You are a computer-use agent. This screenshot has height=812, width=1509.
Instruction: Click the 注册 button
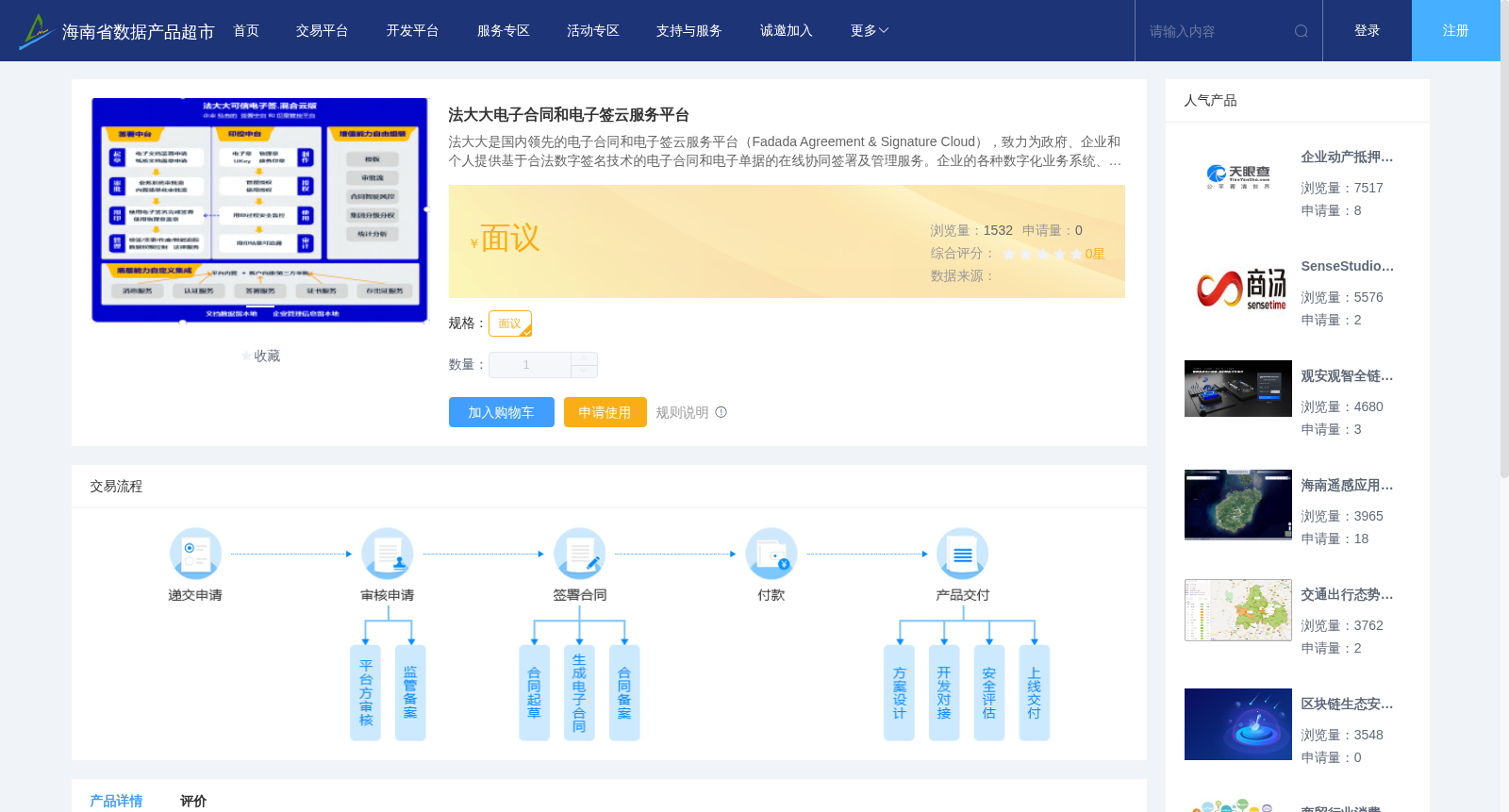pyautogui.click(x=1456, y=31)
